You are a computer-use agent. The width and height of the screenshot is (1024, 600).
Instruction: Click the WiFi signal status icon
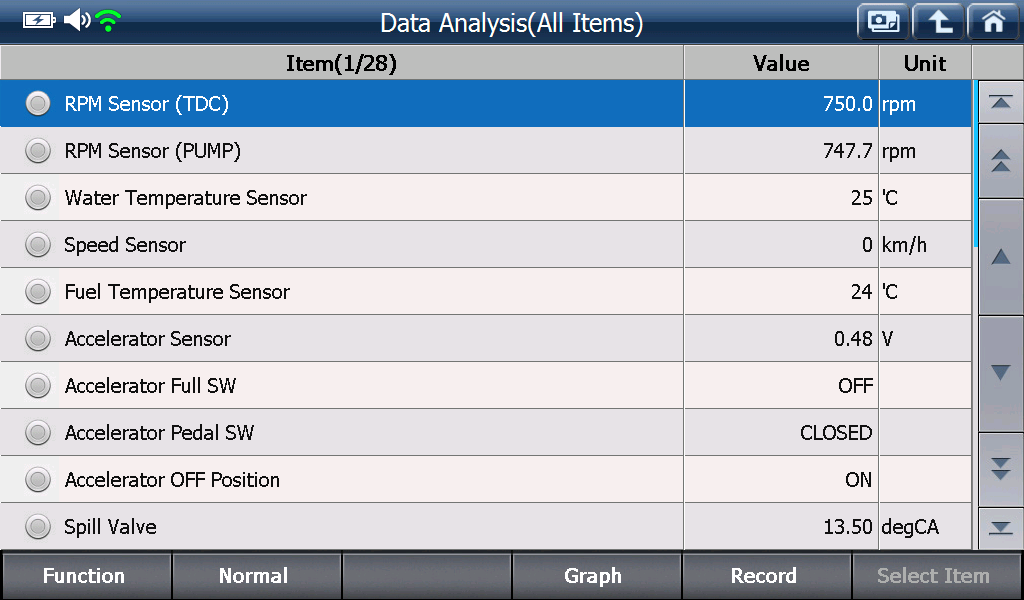(108, 21)
